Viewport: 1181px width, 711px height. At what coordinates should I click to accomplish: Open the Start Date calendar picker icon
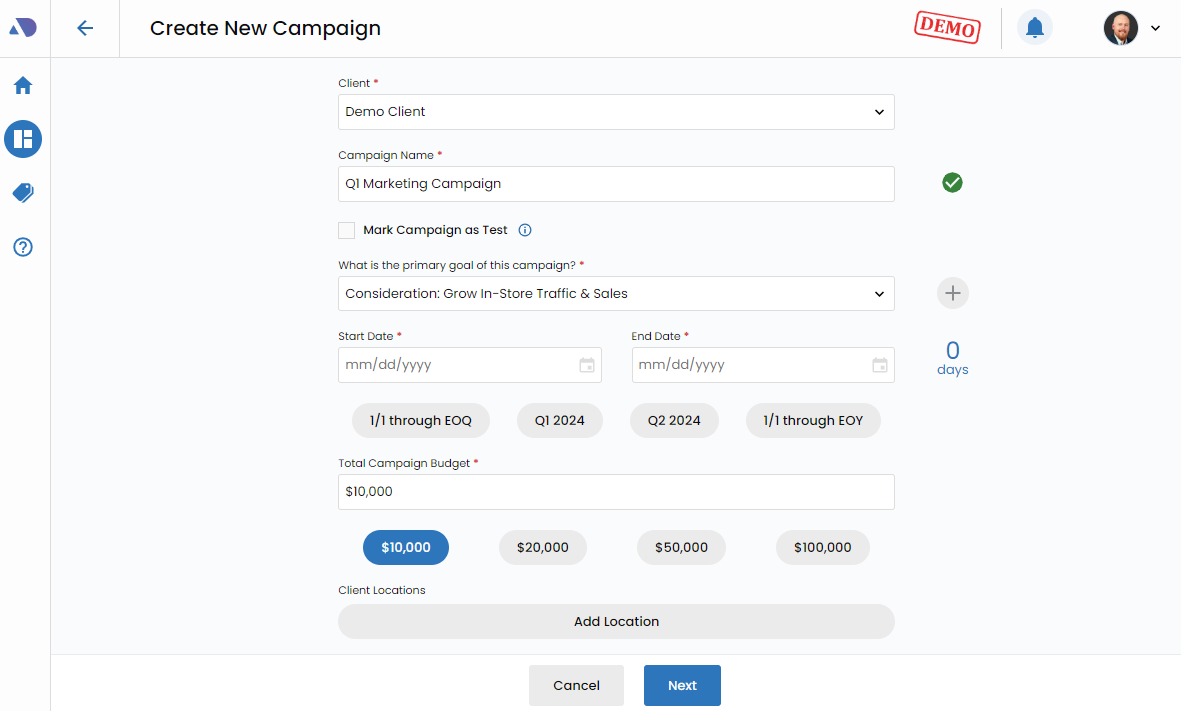pos(587,365)
